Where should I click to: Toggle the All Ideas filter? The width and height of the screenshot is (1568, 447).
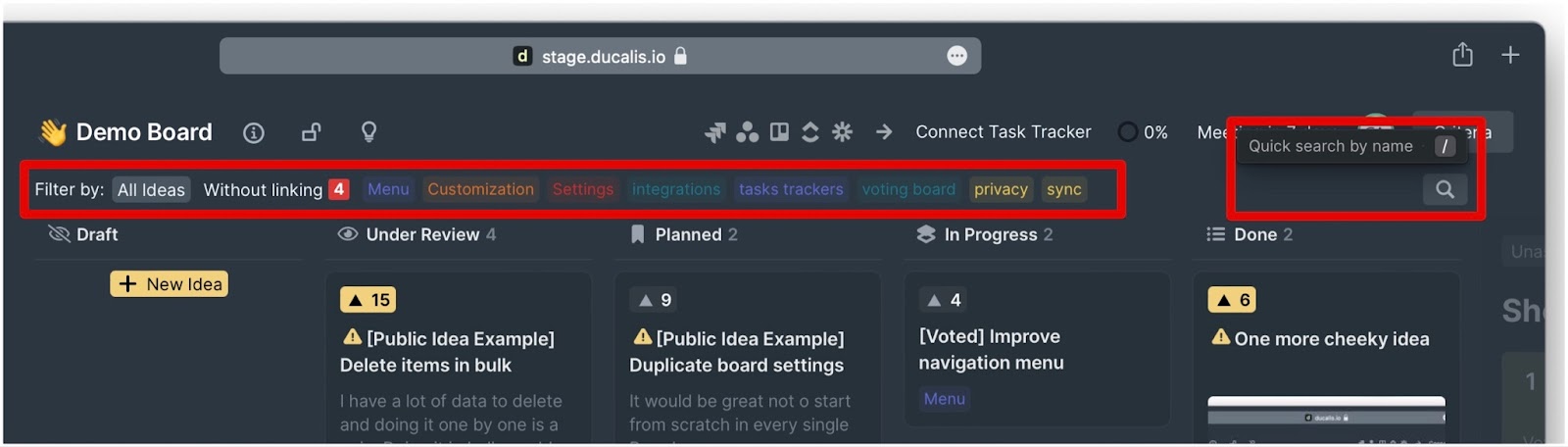[151, 189]
